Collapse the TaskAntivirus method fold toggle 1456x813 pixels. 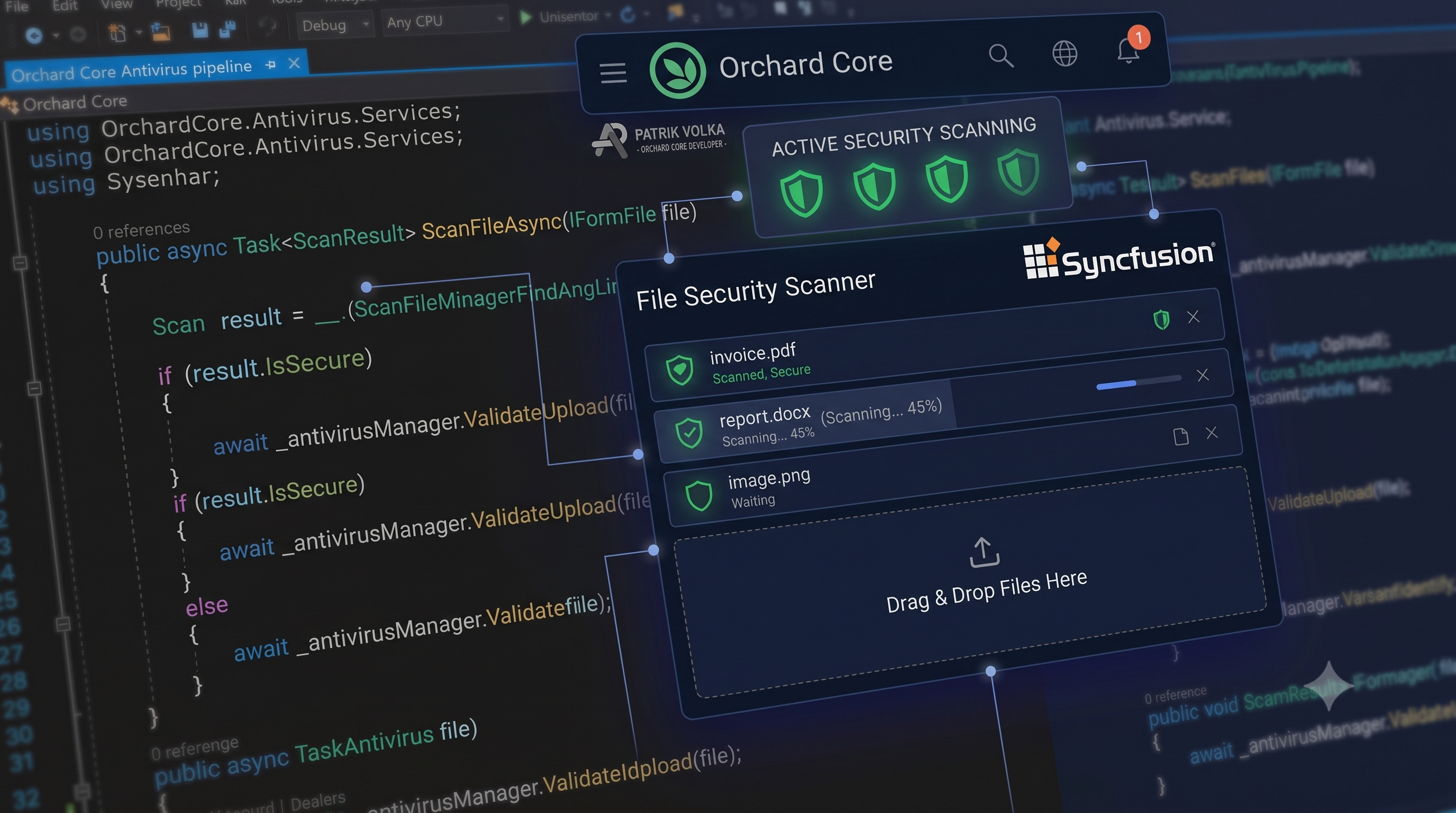[83, 791]
